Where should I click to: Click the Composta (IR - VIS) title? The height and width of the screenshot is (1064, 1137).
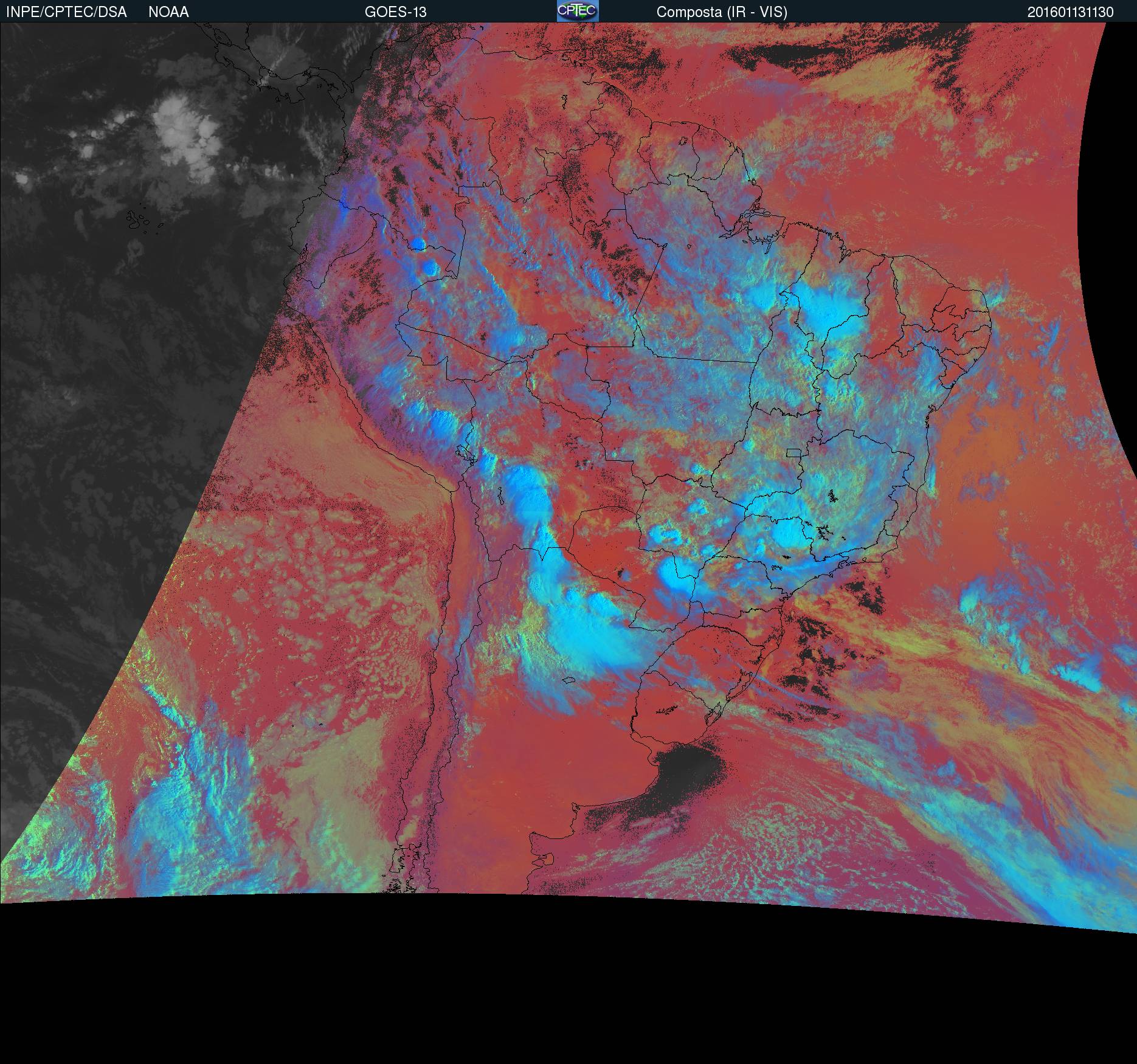pos(722,12)
